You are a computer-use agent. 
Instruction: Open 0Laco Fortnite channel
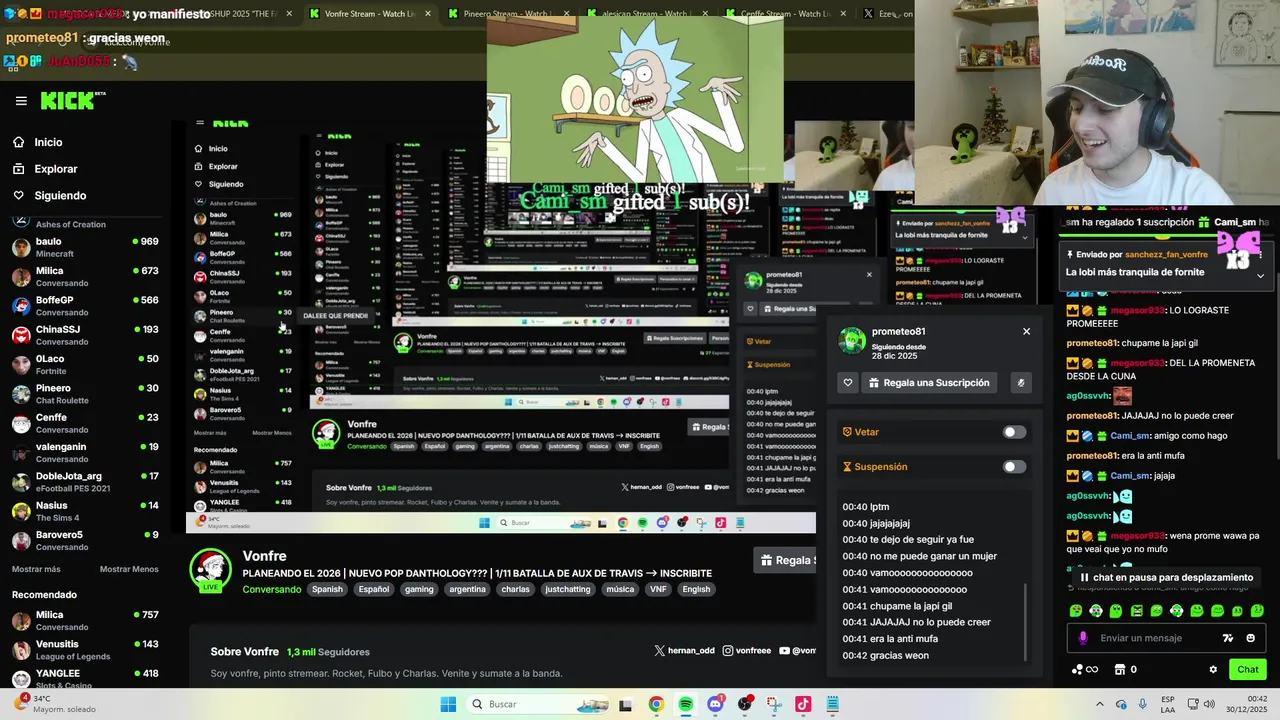coord(85,364)
